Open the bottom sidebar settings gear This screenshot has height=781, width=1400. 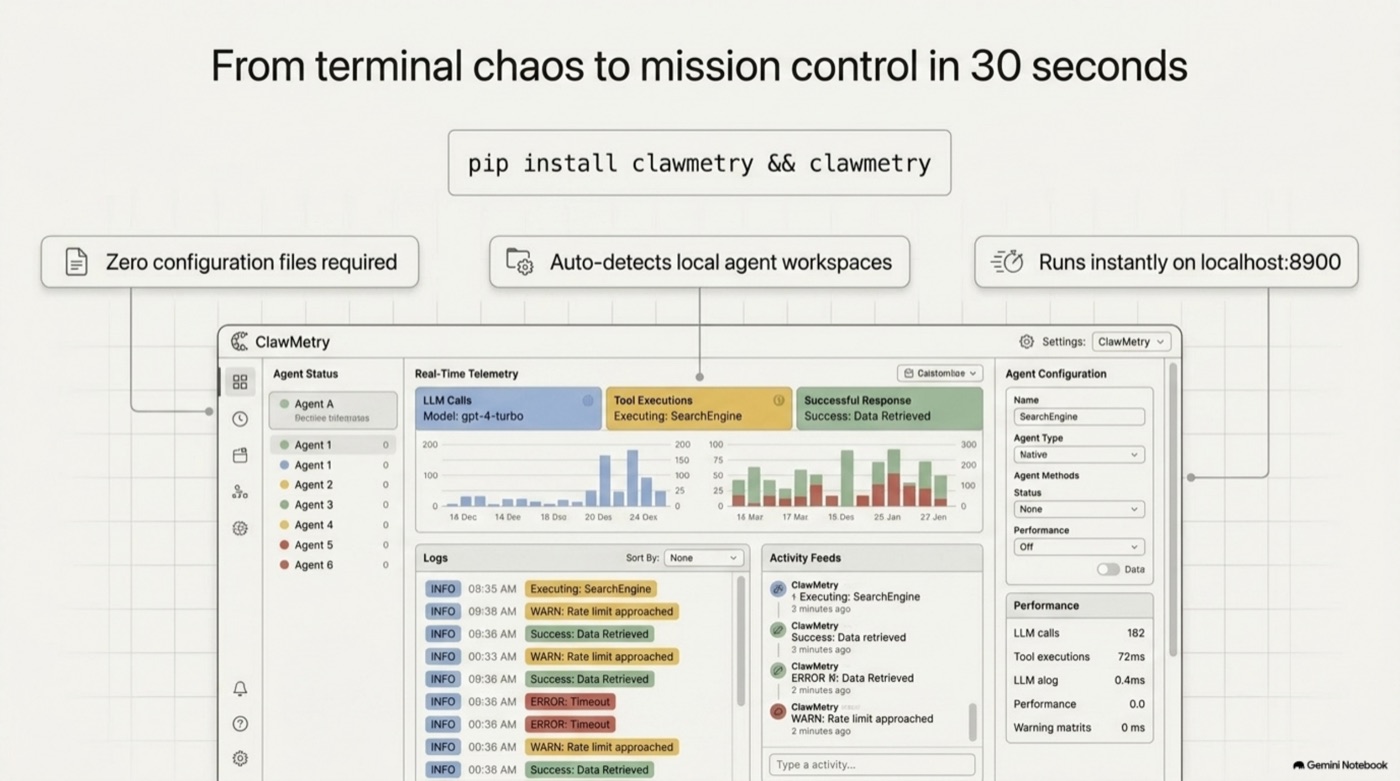[240, 758]
